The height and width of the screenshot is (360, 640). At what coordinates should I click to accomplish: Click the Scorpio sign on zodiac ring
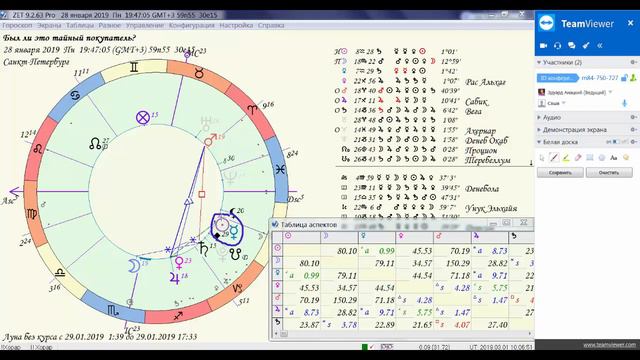pos(113,311)
